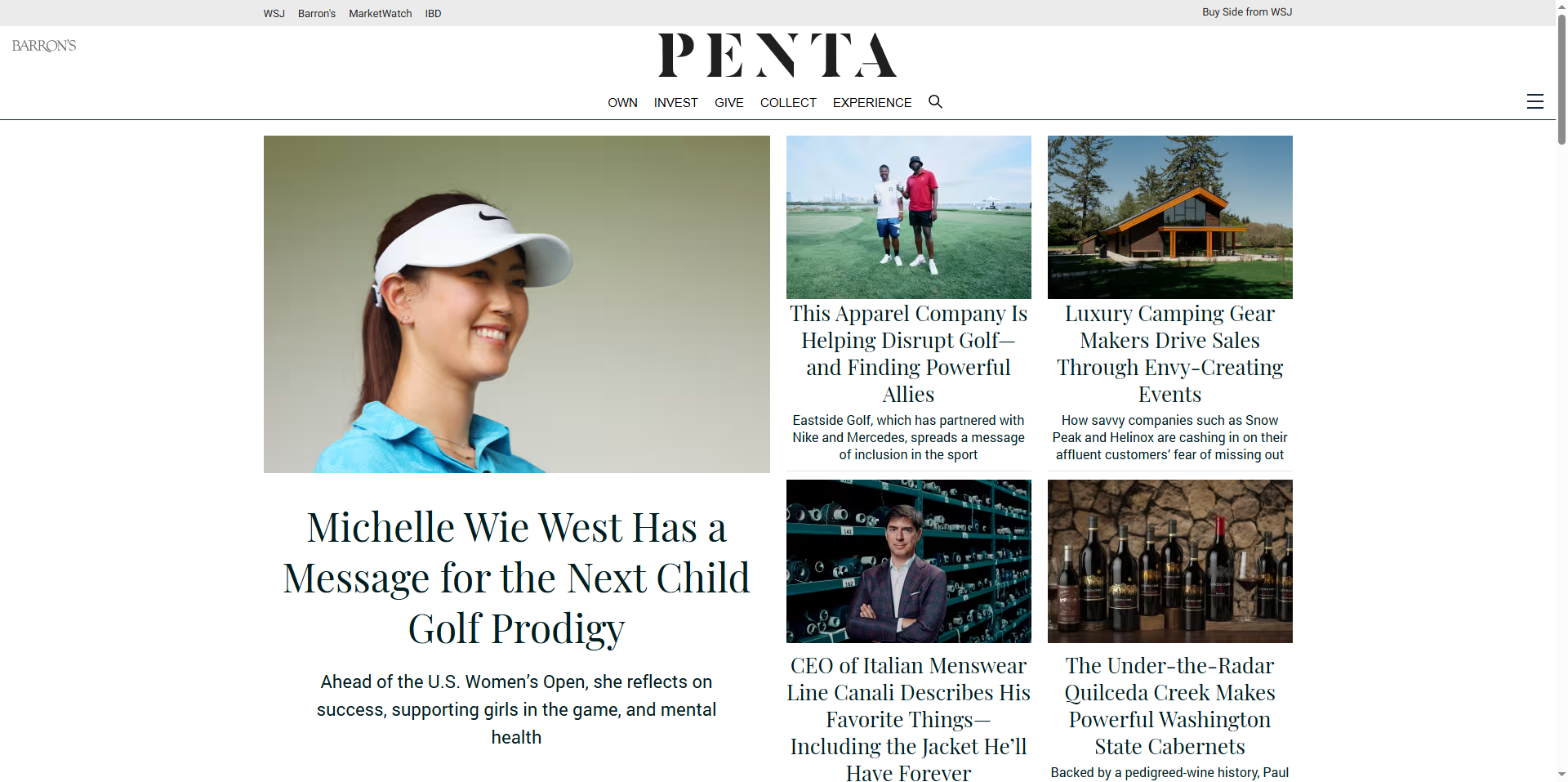The width and height of the screenshot is (1568, 782).
Task: Go to the GIVE section
Action: click(728, 102)
